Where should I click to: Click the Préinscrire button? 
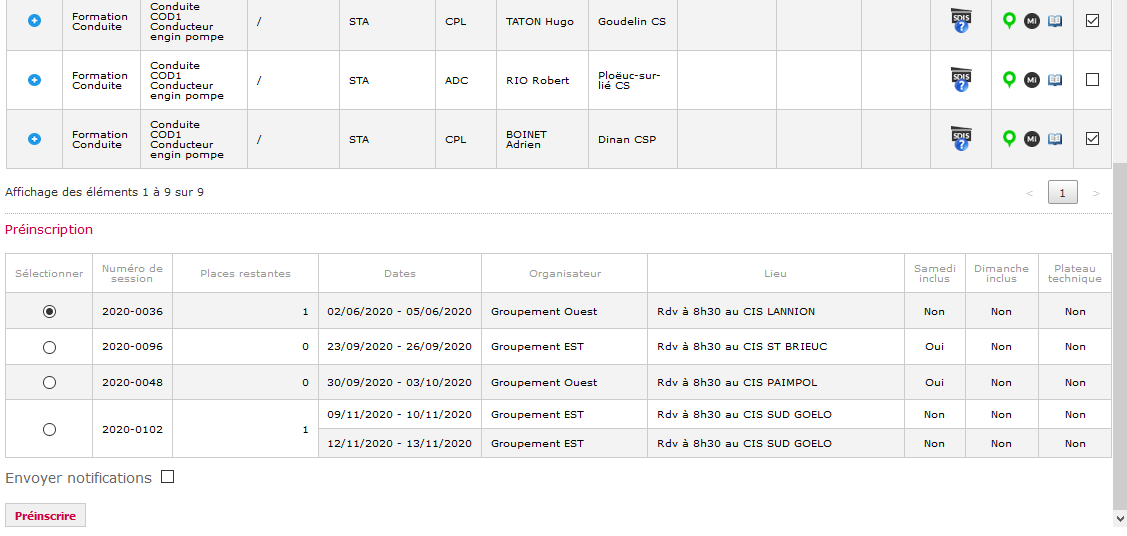tap(45, 516)
